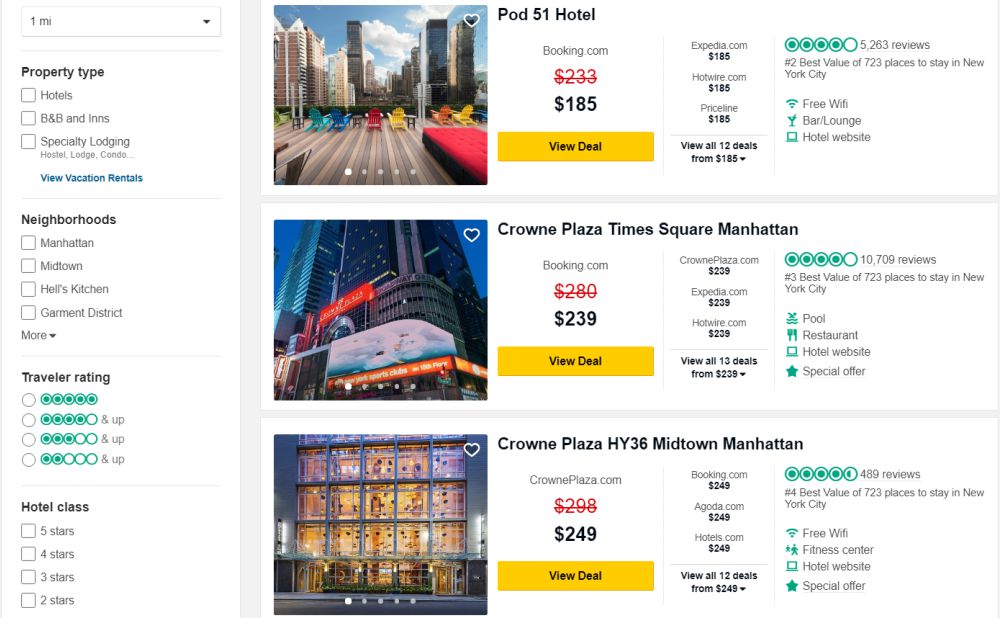The image size is (1000, 618).
Task: Select the five-bubble traveler rating option
Action: click(29, 400)
